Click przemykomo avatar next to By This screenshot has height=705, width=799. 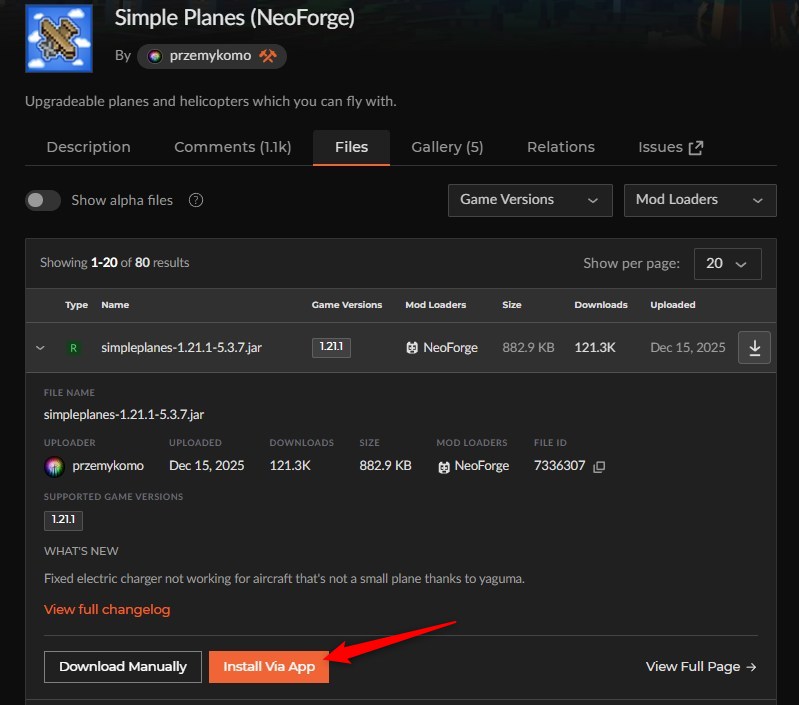(155, 56)
